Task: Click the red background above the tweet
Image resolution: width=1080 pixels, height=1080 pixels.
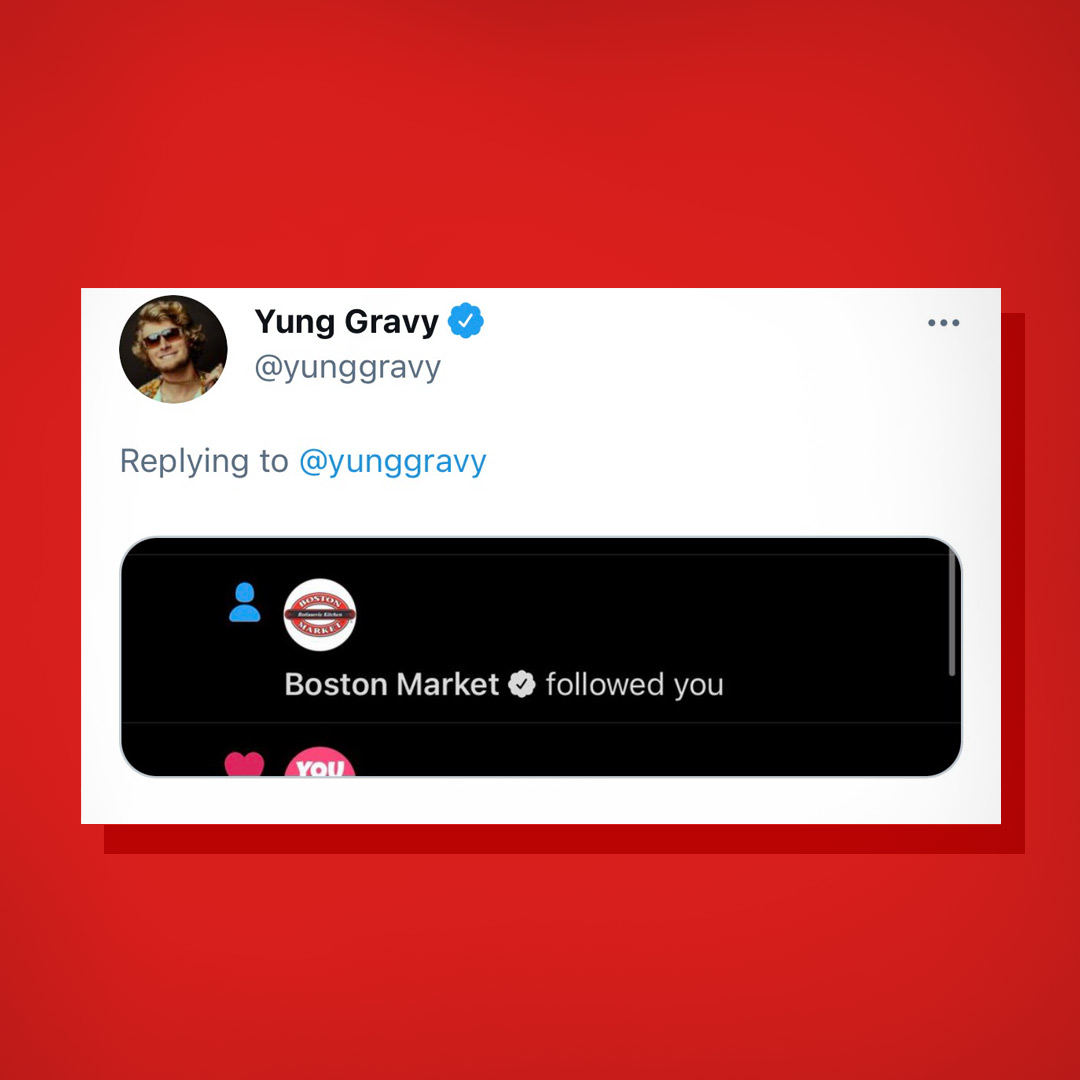Action: tap(540, 143)
